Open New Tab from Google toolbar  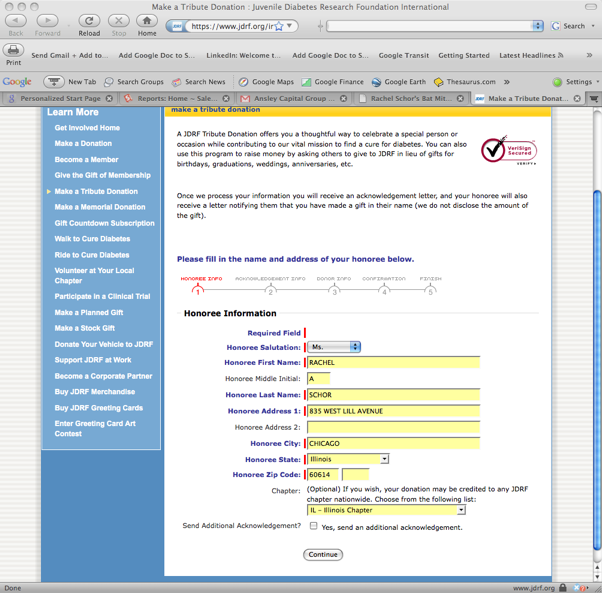(x=70, y=82)
